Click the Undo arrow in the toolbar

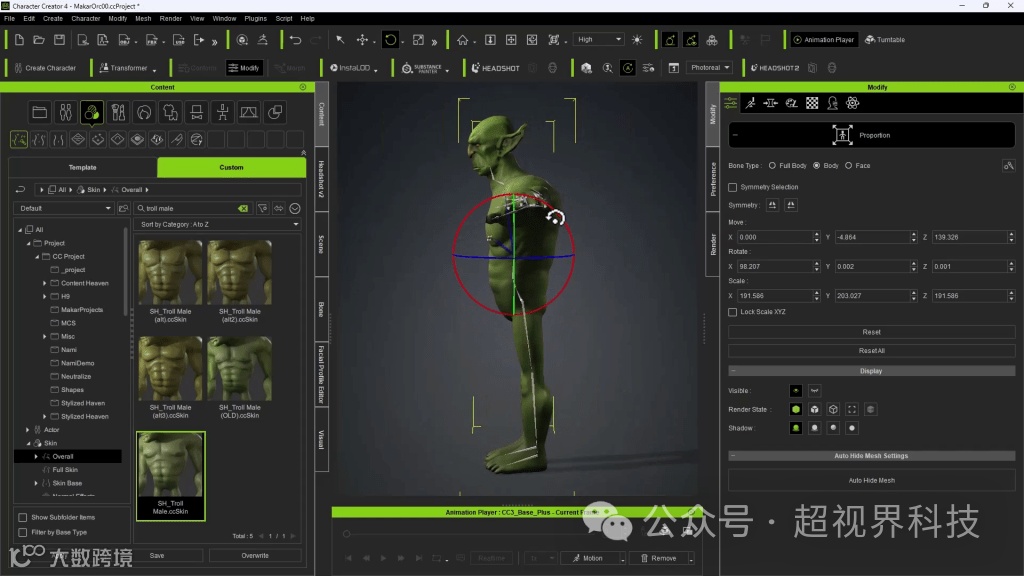point(295,40)
